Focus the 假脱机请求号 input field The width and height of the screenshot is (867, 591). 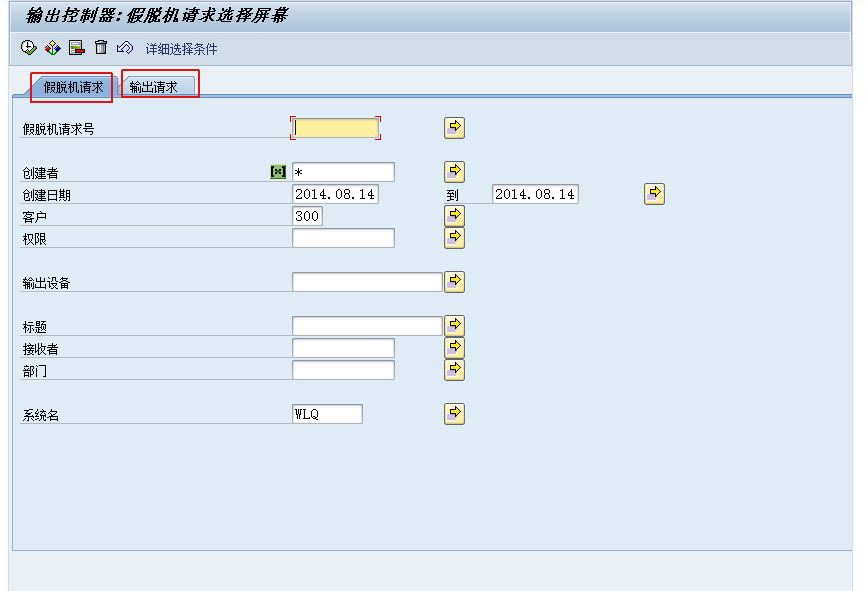[x=336, y=128]
